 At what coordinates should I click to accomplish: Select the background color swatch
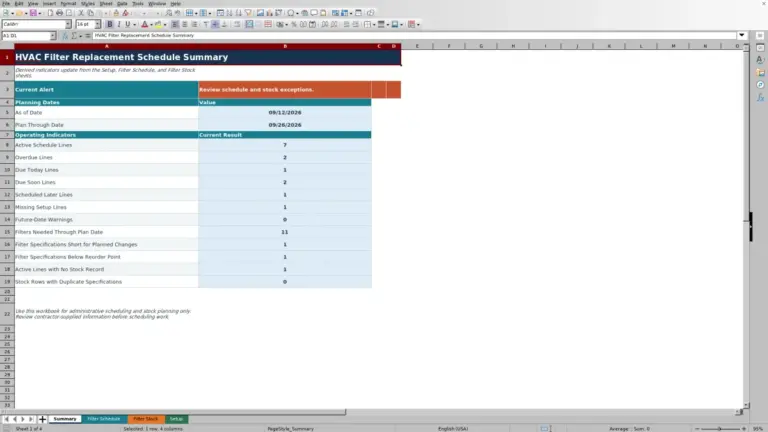click(158, 24)
